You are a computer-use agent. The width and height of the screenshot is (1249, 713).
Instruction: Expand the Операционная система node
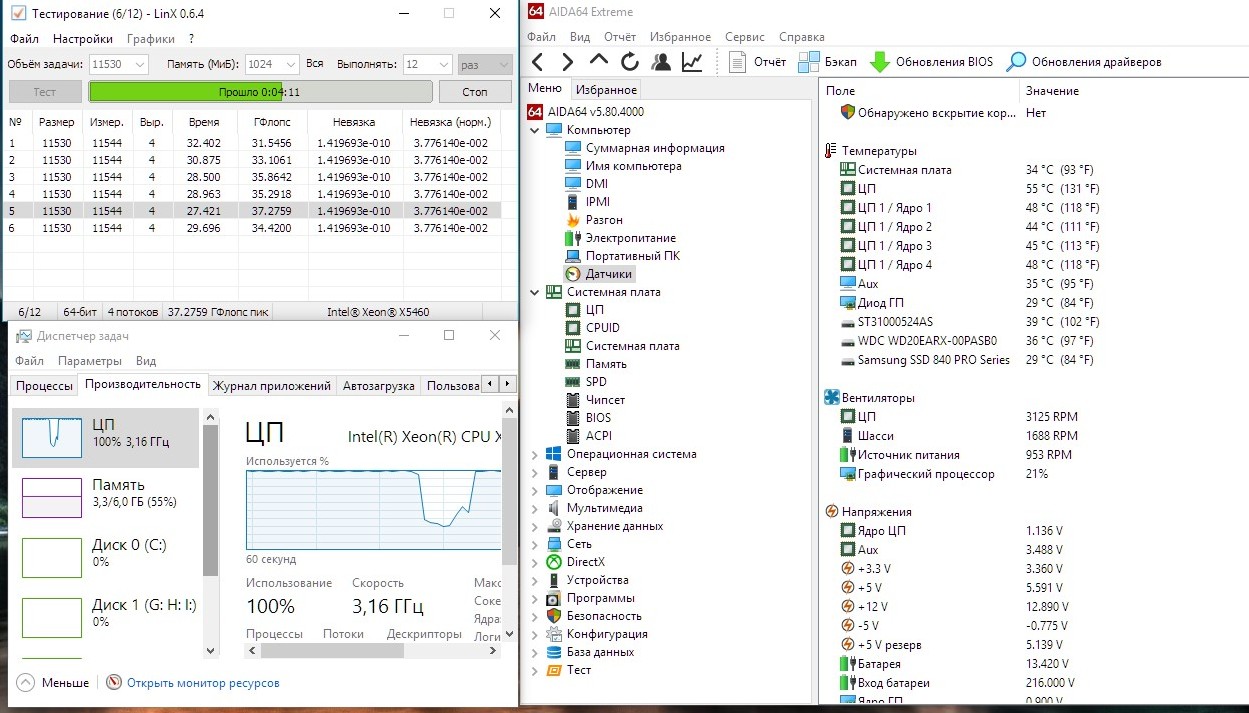point(535,454)
